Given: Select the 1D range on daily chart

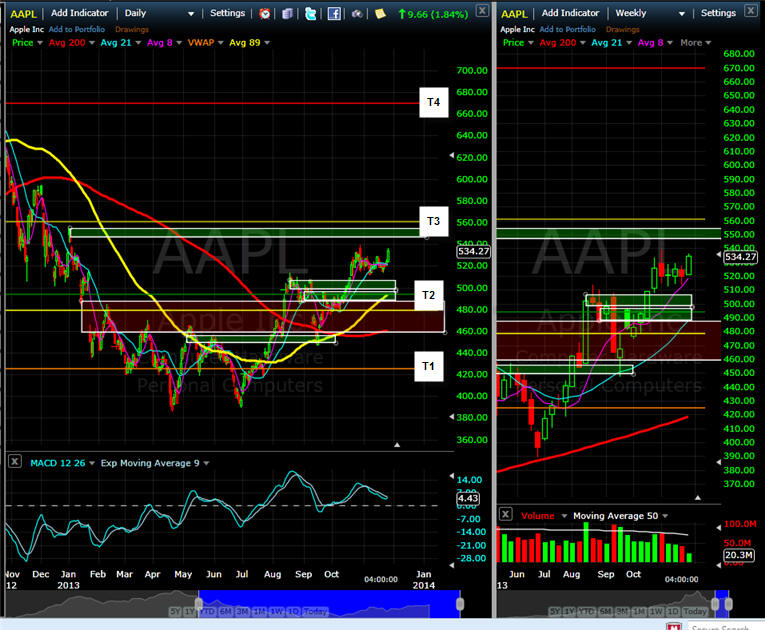Looking at the screenshot, I should pos(293,611).
